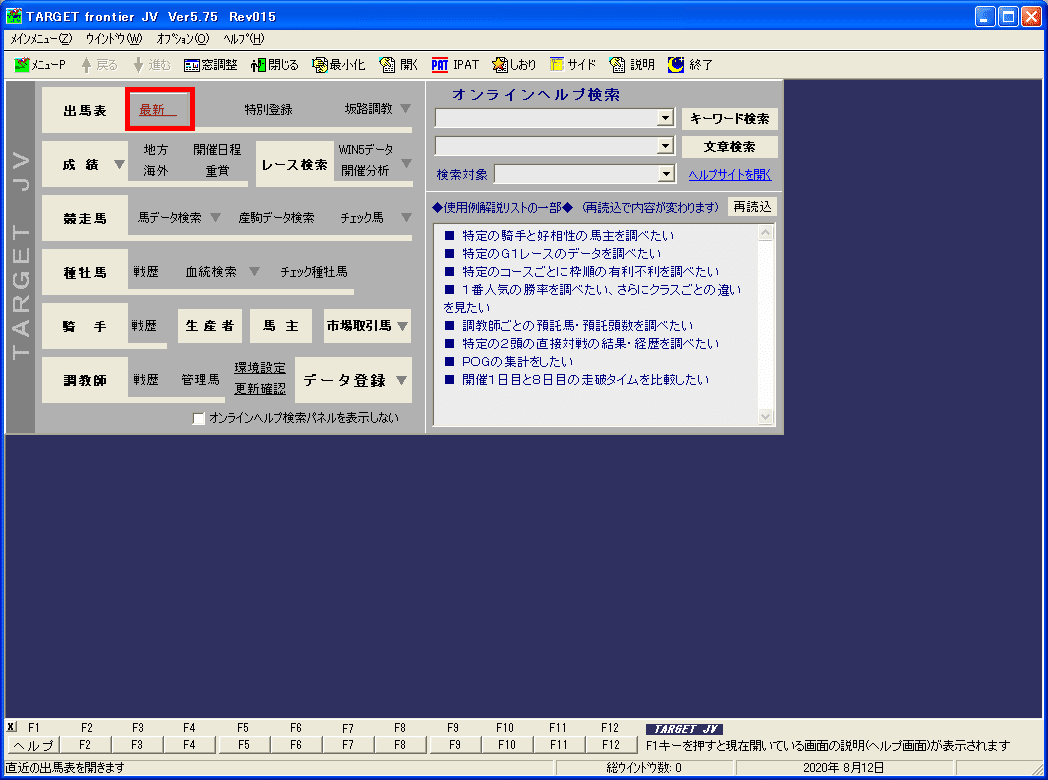Click 馬主 owner button
Image resolution: width=1048 pixels, height=780 pixels.
click(x=281, y=326)
